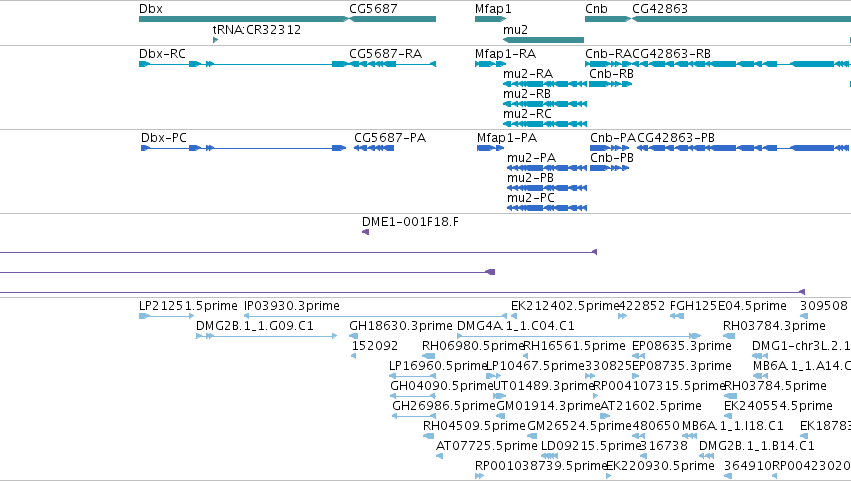This screenshot has height=481, width=851.
Task: Select the EP08635.3prime EST label
Action: pyautogui.click(x=682, y=346)
